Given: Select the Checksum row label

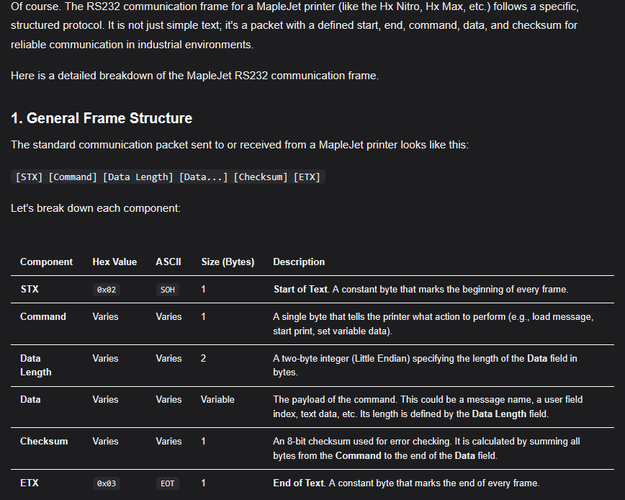Looking at the screenshot, I should 44,441.
